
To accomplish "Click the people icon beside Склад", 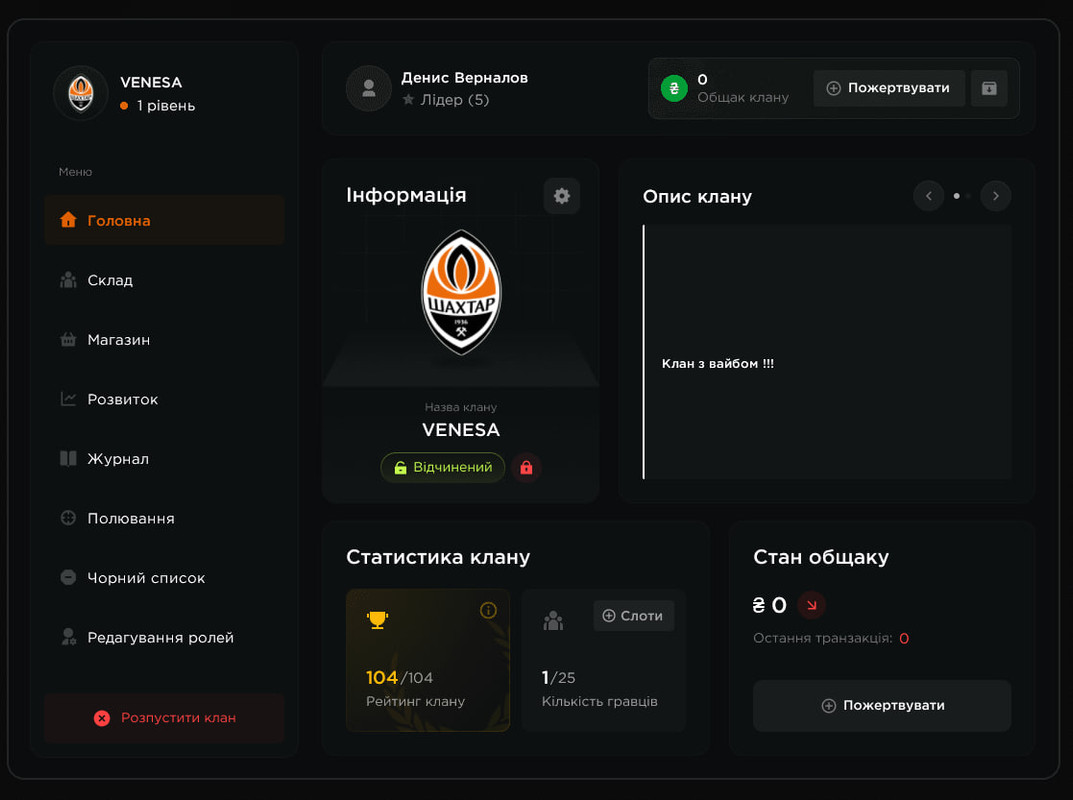I will click(x=68, y=280).
